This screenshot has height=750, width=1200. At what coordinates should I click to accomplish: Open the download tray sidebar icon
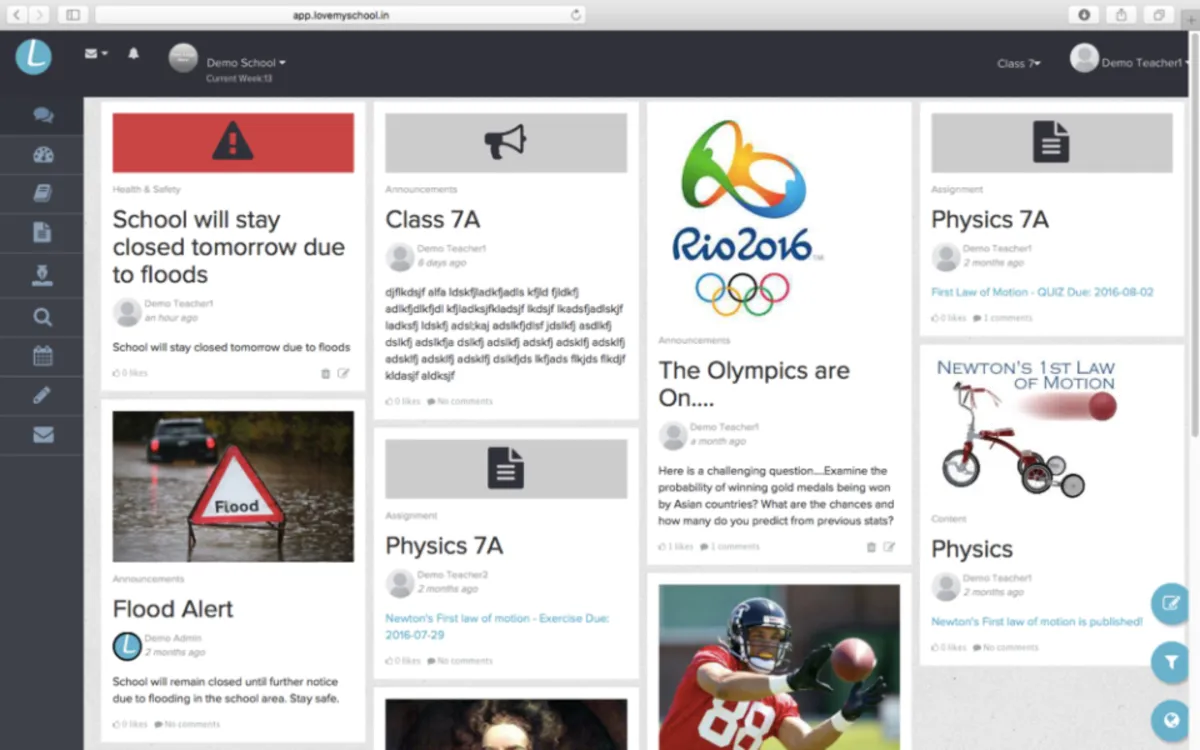(x=42, y=275)
